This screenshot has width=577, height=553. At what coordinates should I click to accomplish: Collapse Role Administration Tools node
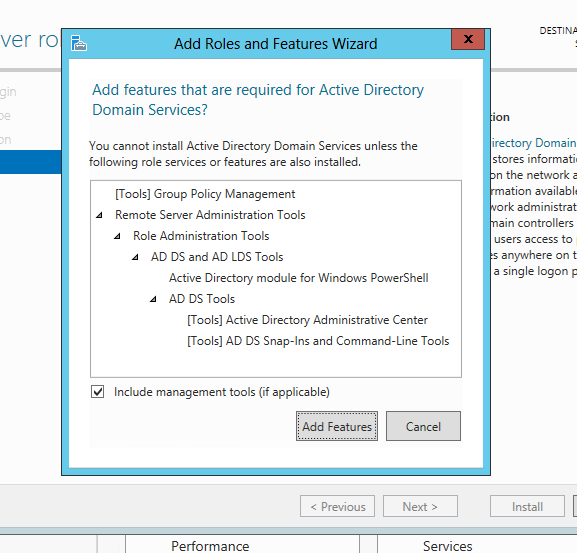[117, 236]
